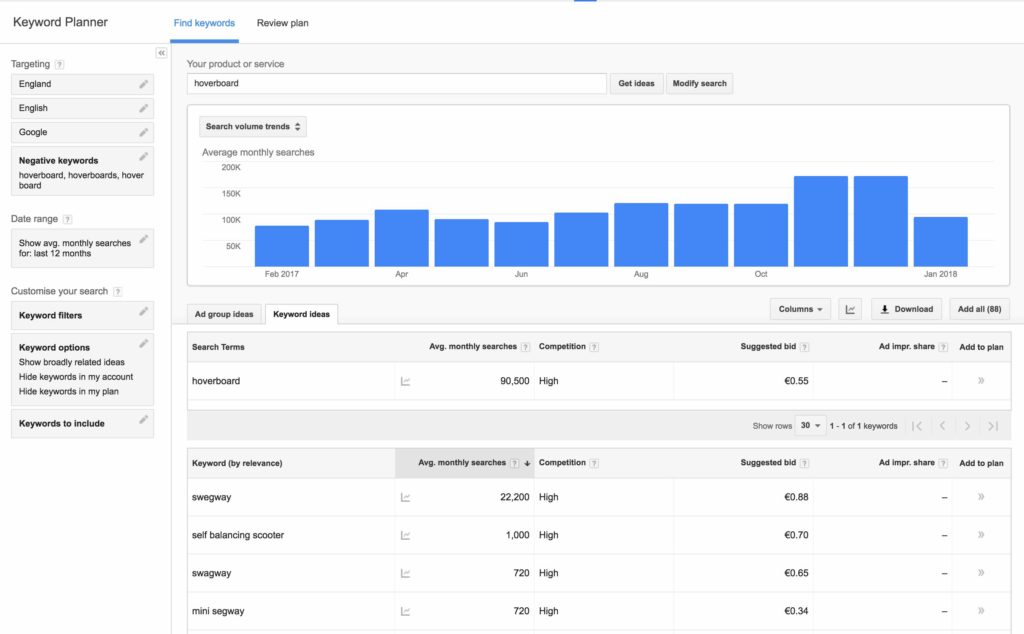Click Hide keywords in my account text
The width and height of the screenshot is (1024, 634).
pos(76,377)
